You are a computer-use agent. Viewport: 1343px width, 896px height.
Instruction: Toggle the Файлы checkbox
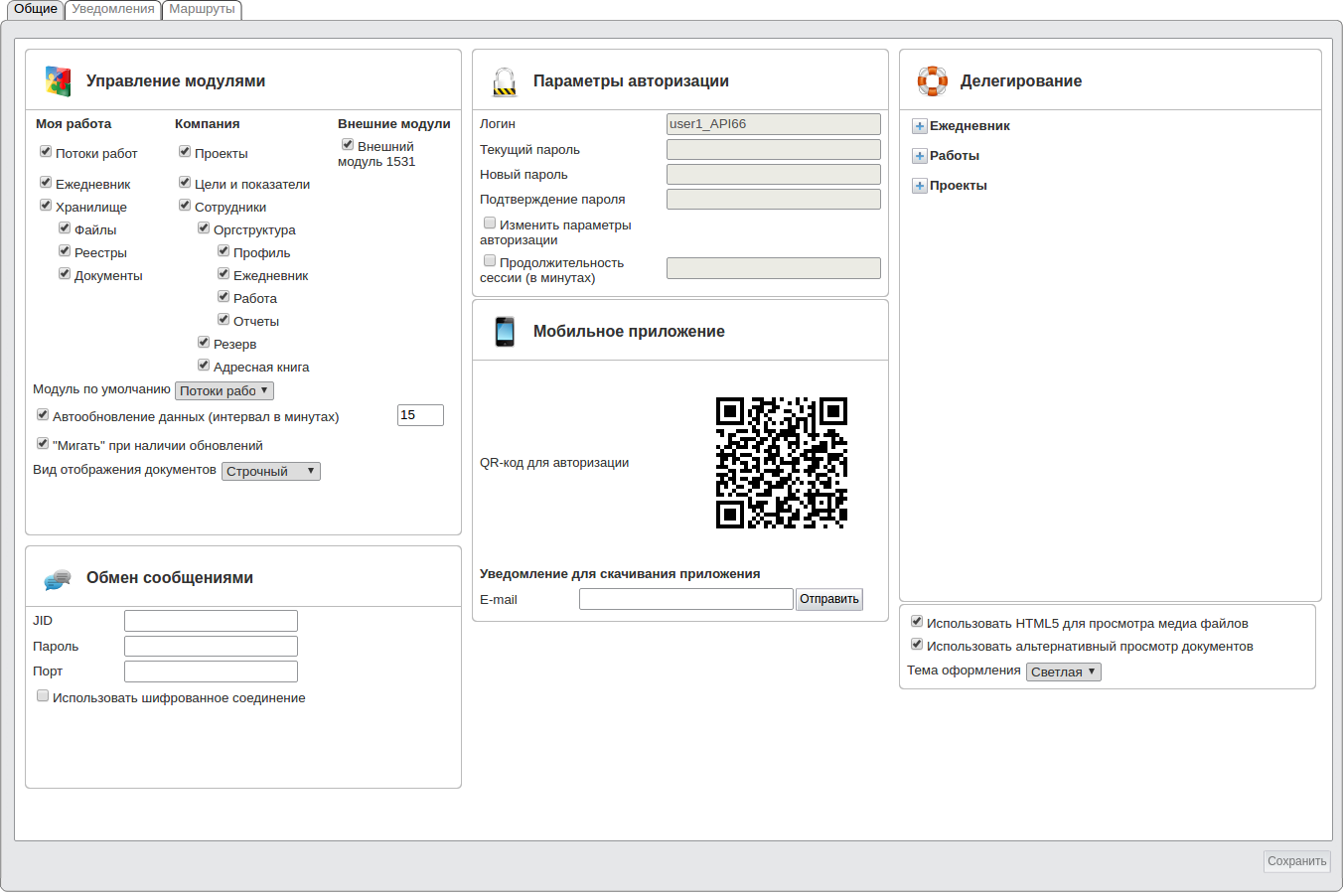[x=65, y=227]
